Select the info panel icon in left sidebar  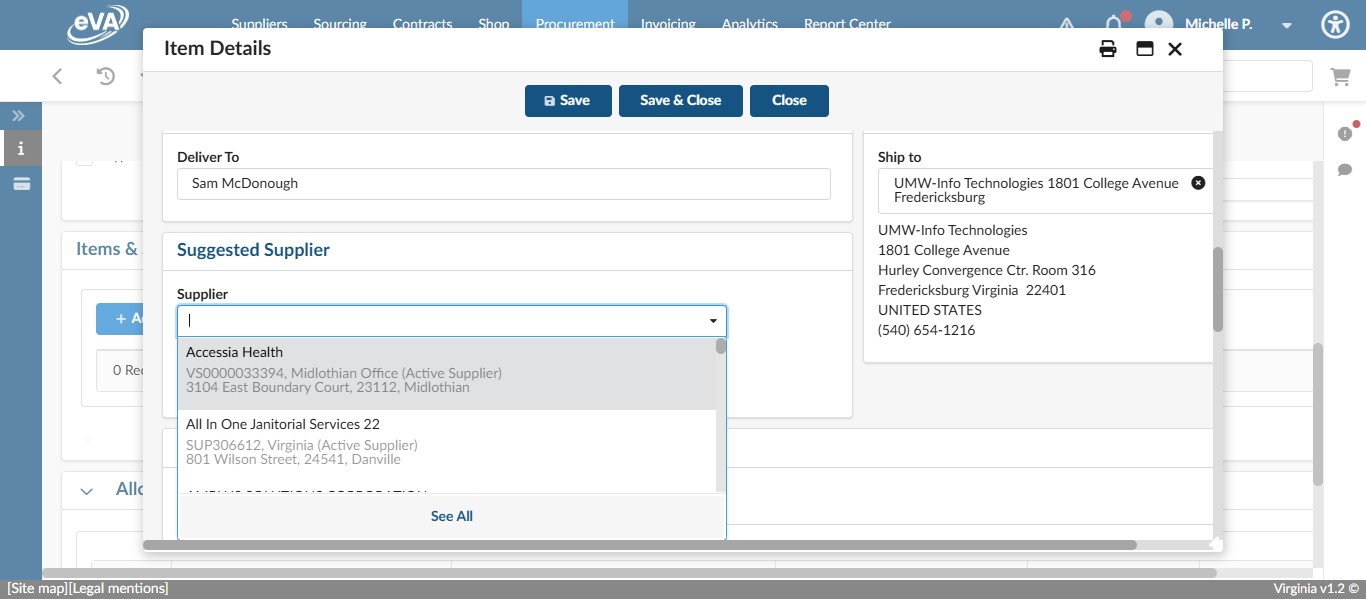tap(20, 148)
